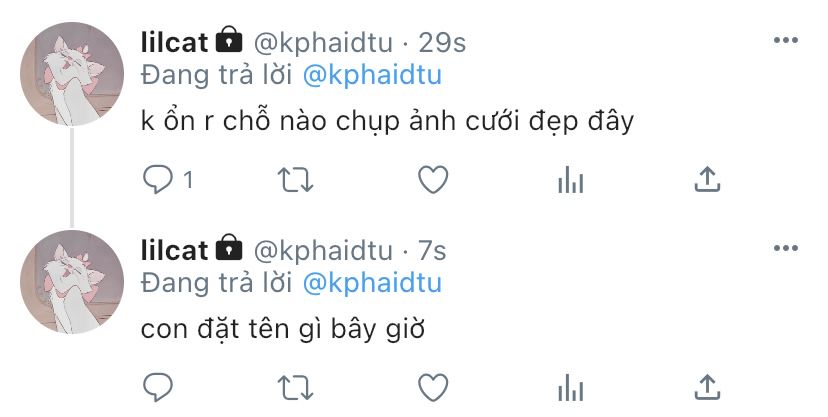Open lilcat profile avatar on the second tweet

[72, 282]
